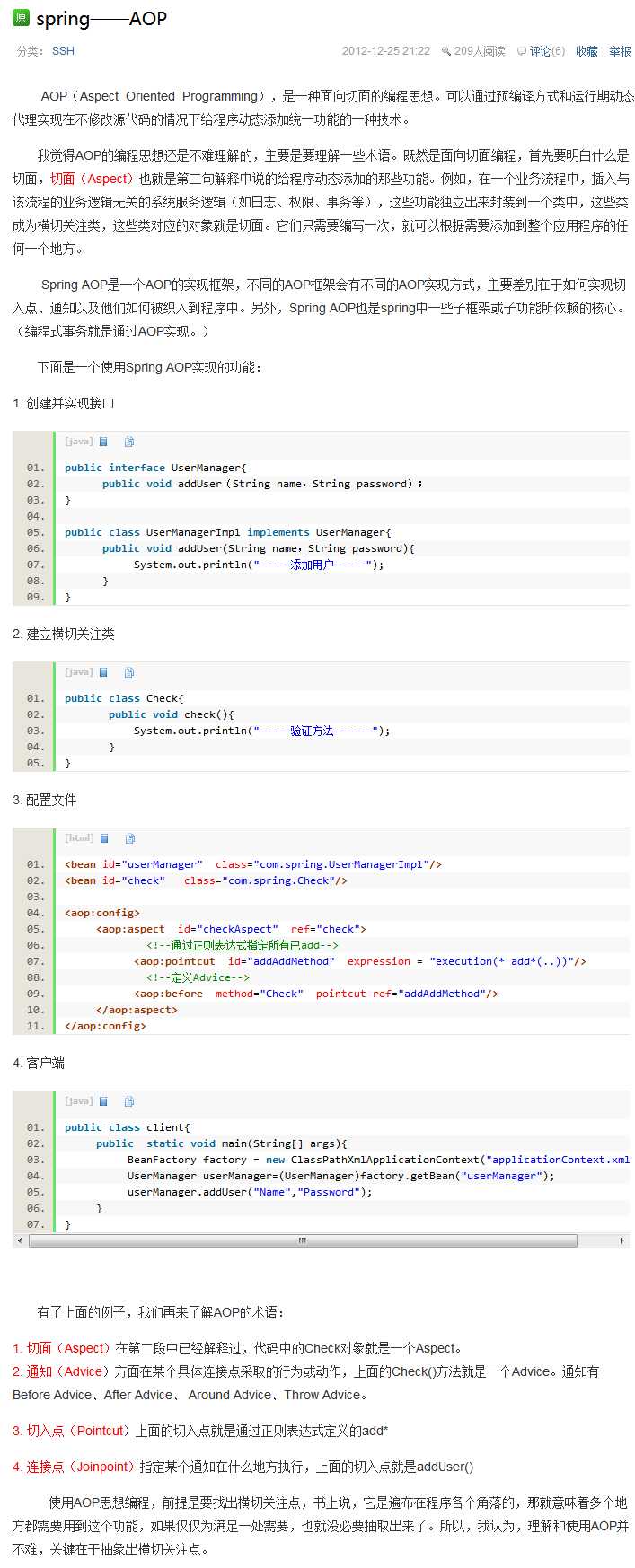Click the [html] label above bean config code

(79, 838)
